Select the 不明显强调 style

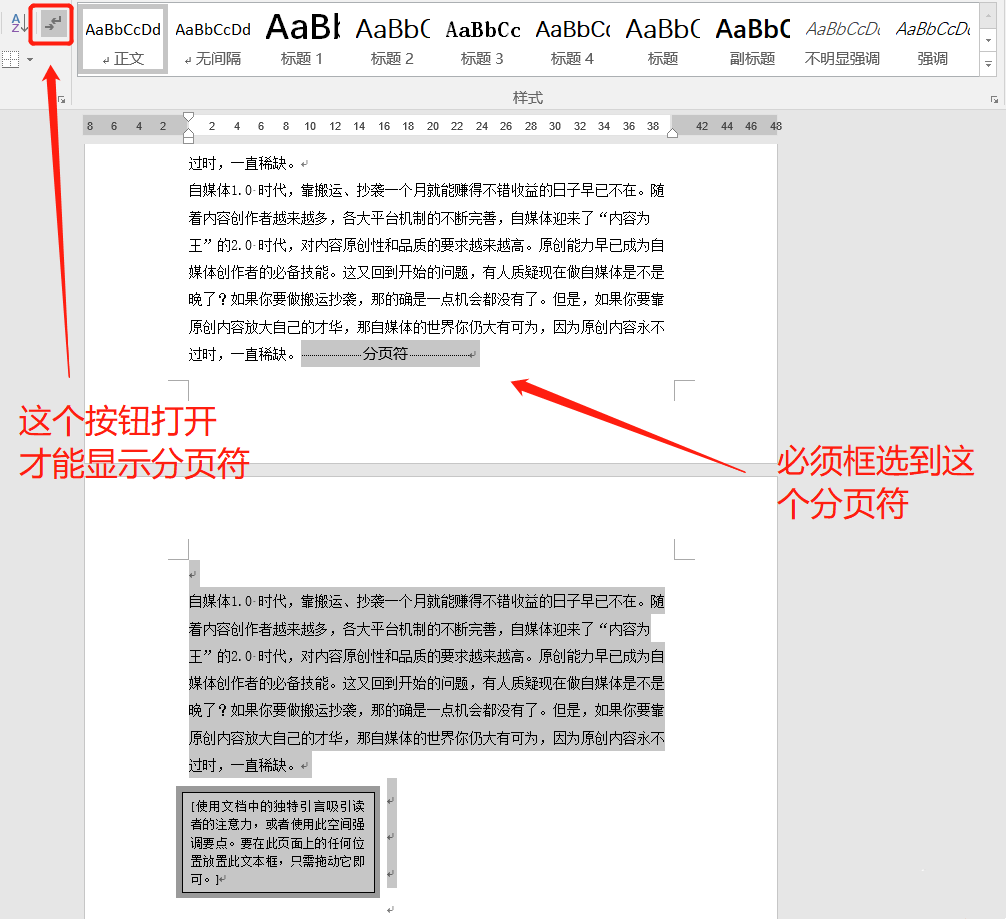tap(842, 38)
